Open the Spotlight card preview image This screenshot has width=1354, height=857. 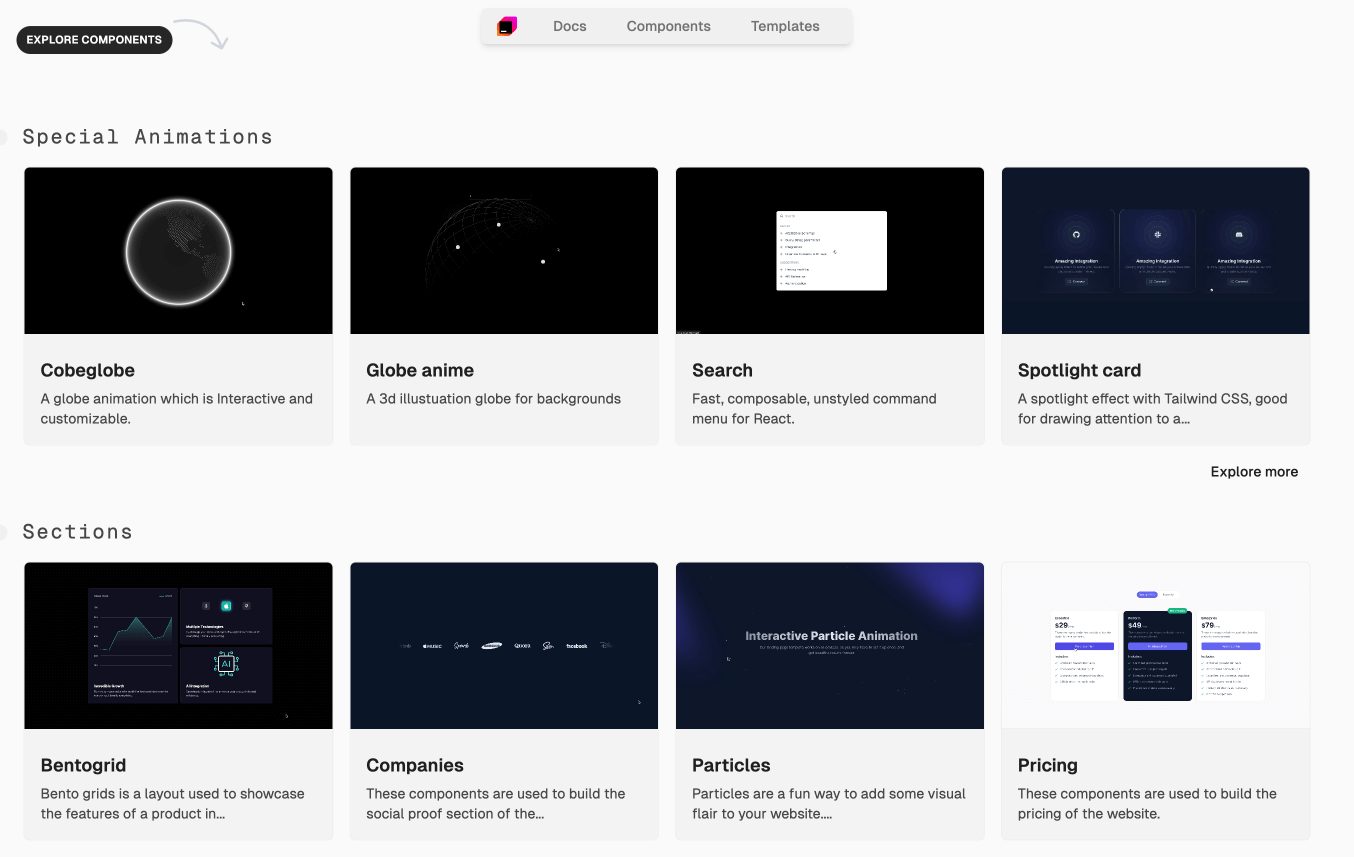point(1155,251)
